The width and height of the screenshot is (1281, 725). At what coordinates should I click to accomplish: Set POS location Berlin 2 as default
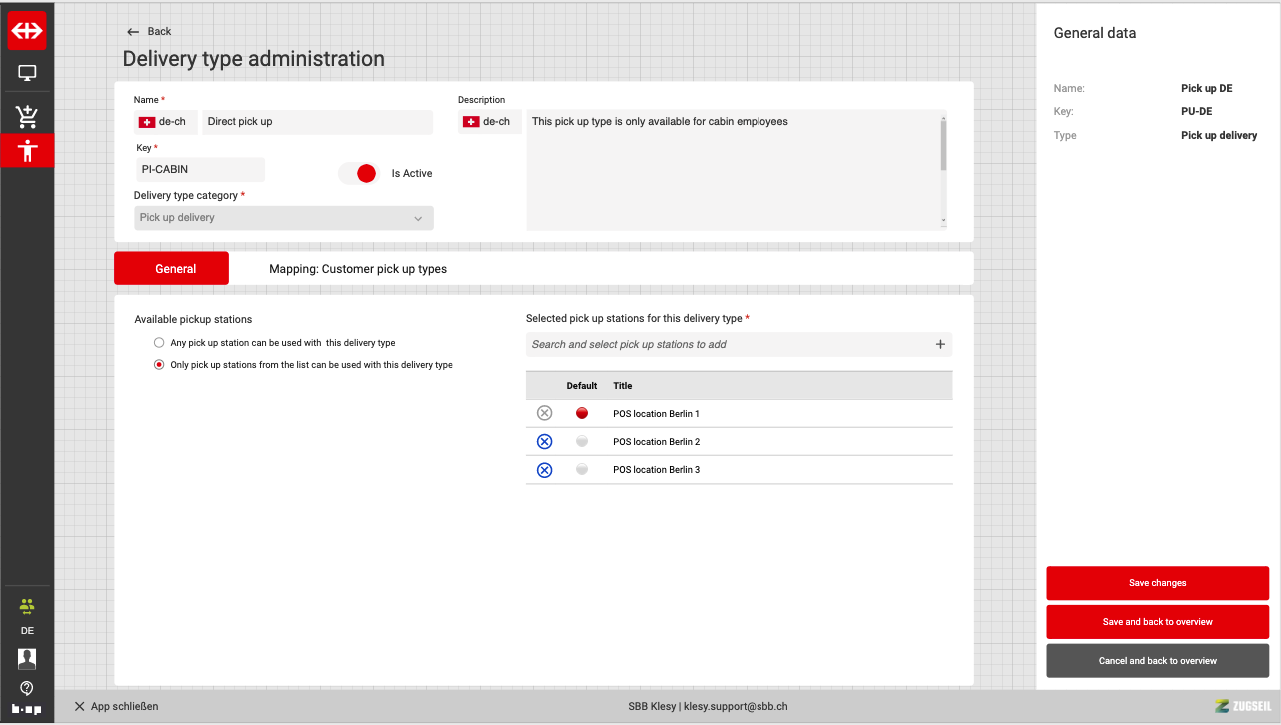[582, 442]
